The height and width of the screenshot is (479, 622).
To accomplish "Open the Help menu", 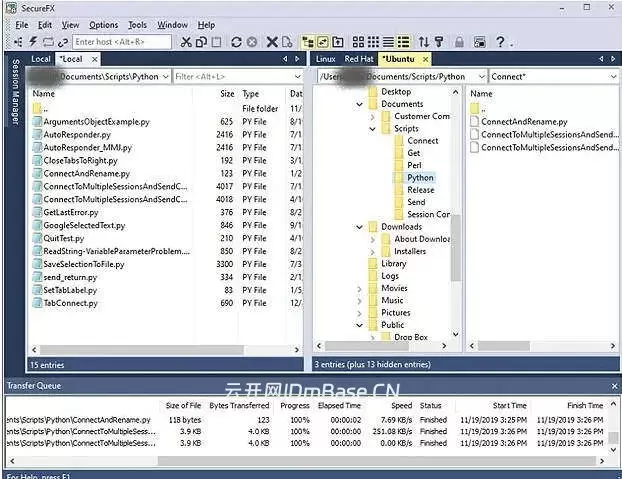I will 206,25.
